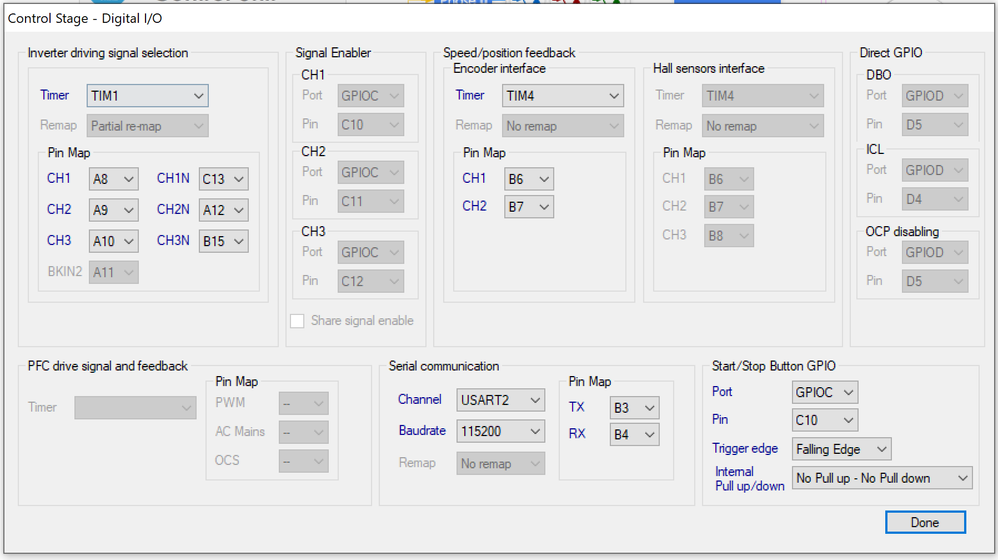
Task: Open the Encoder CH1 pin B6 dropdown
Action: pyautogui.click(x=528, y=179)
